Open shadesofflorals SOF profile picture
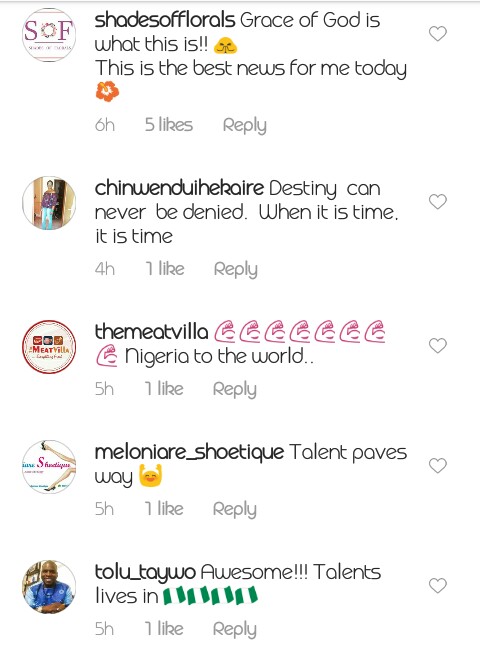 click(x=49, y=35)
